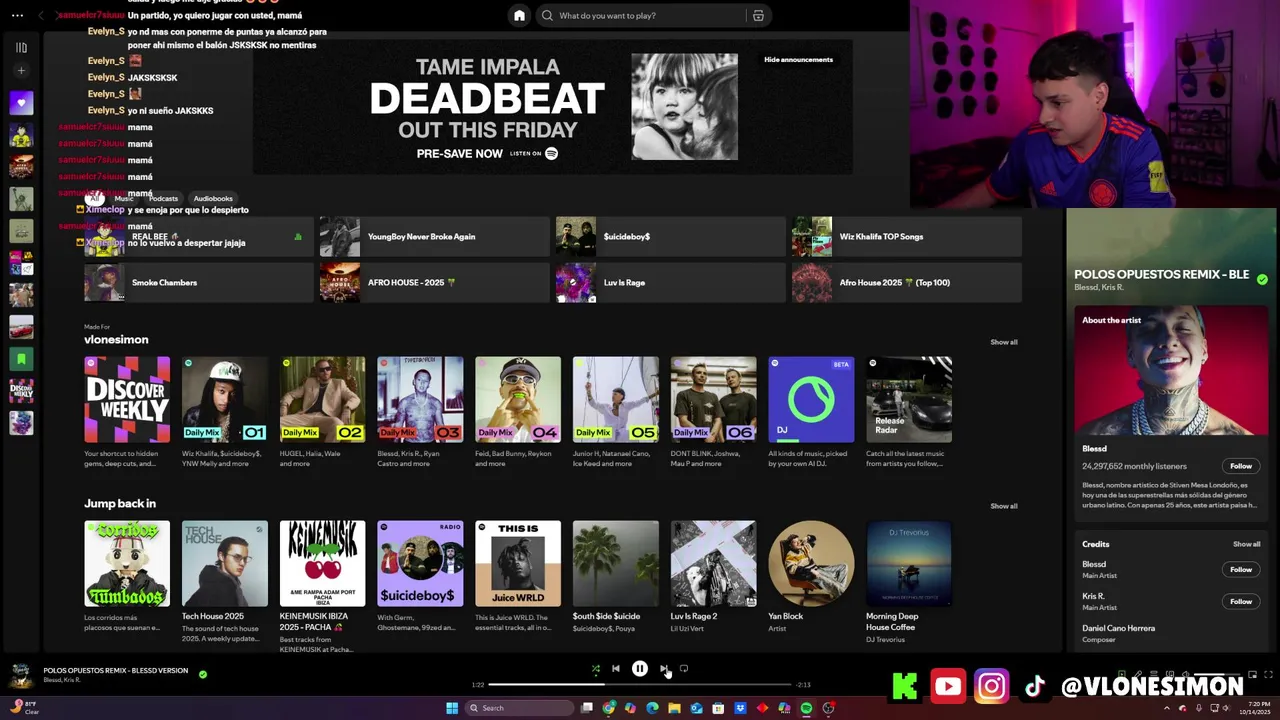Open Chrome from the taskbar
Image resolution: width=1280 pixels, height=720 pixels.
[x=609, y=708]
